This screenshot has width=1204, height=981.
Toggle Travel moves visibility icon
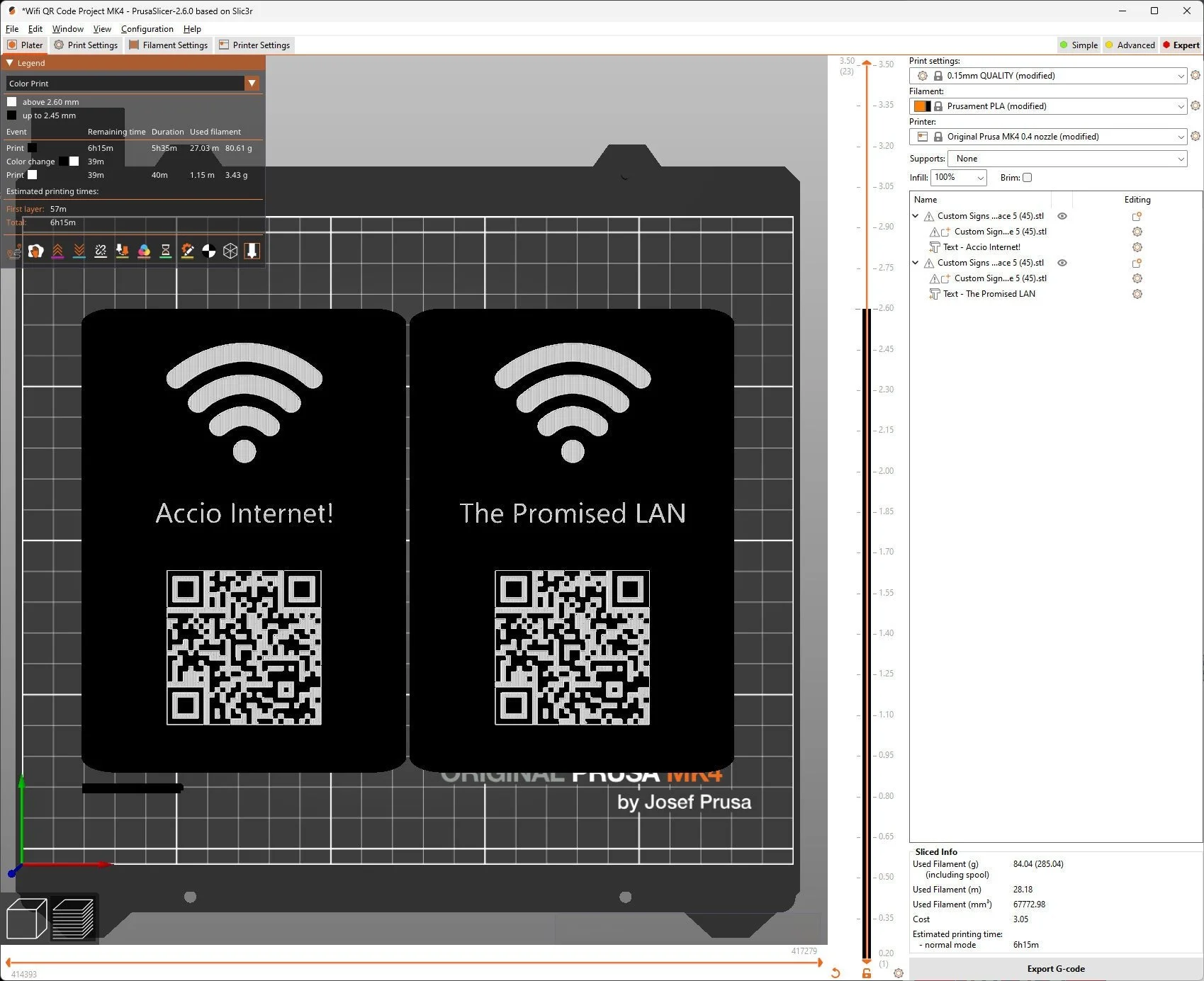point(14,251)
